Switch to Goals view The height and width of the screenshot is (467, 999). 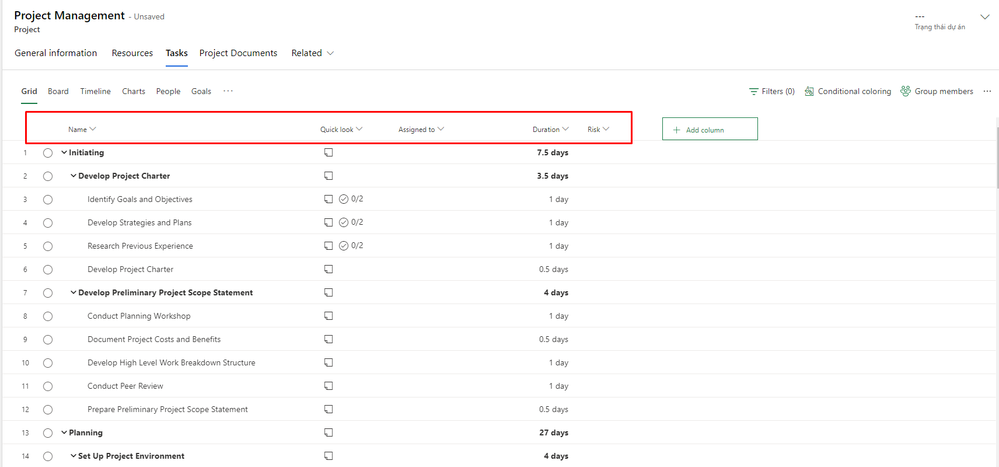coord(201,92)
